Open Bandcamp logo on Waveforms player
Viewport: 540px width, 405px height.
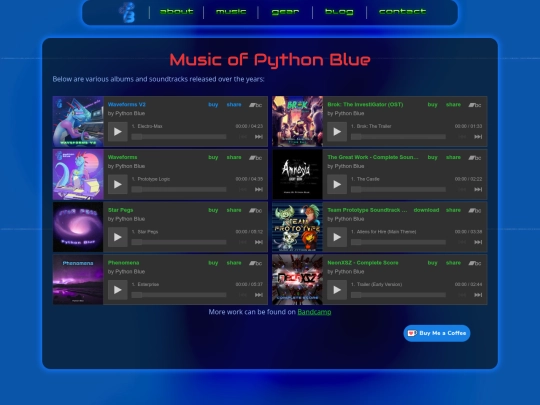click(256, 158)
